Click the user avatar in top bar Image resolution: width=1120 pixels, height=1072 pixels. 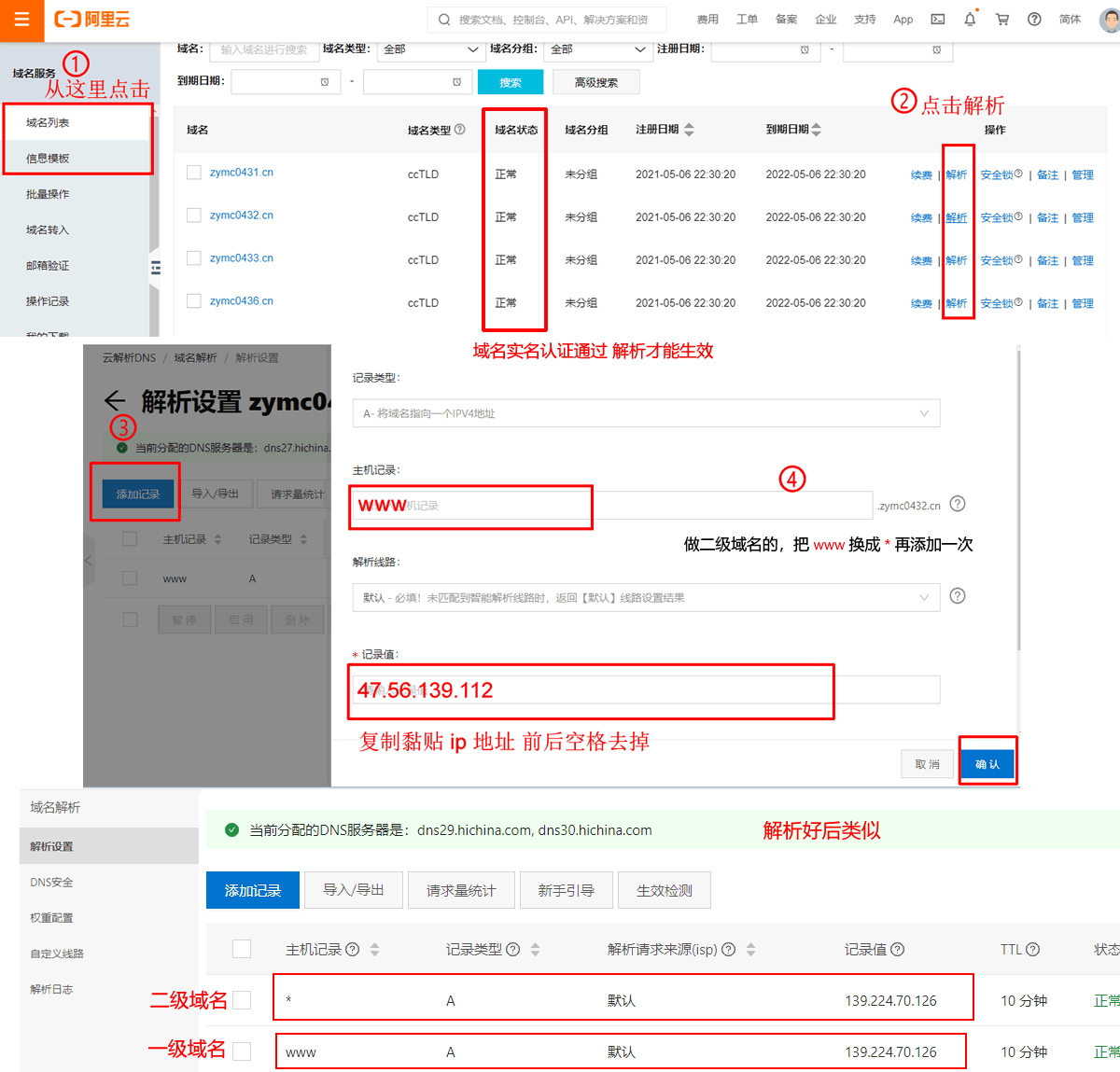[1110, 20]
